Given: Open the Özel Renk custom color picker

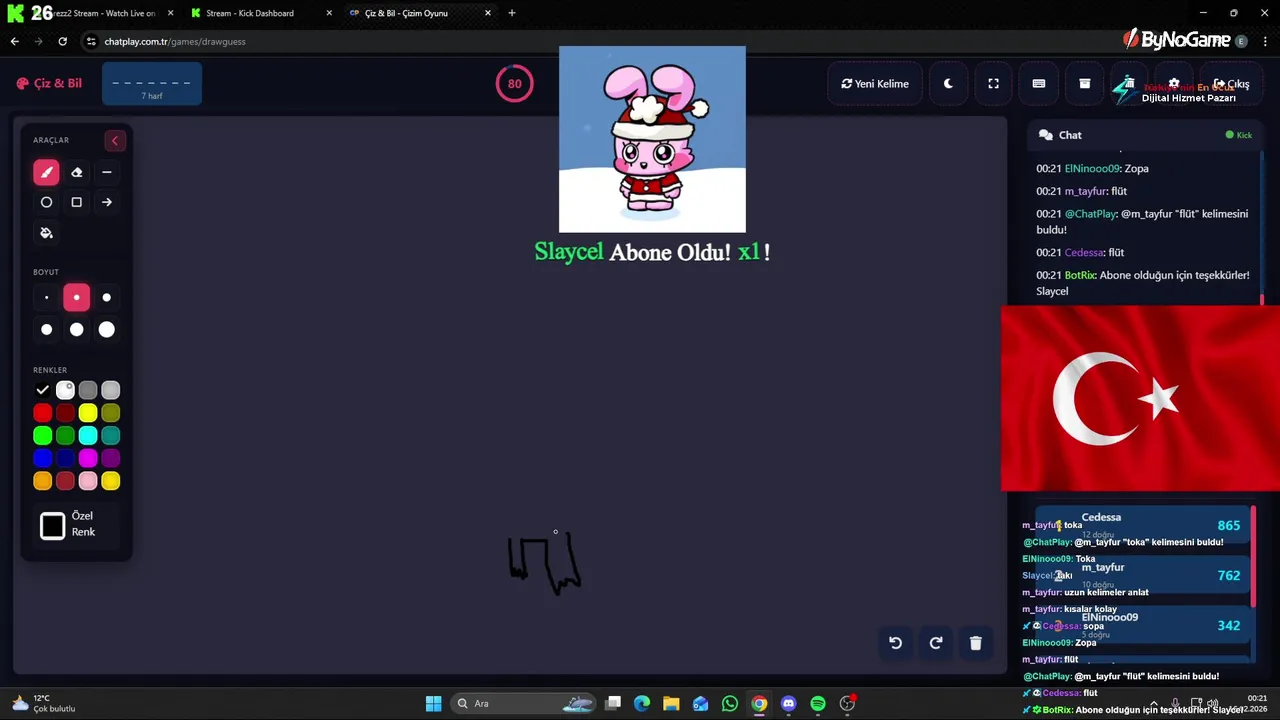Looking at the screenshot, I should 53,525.
